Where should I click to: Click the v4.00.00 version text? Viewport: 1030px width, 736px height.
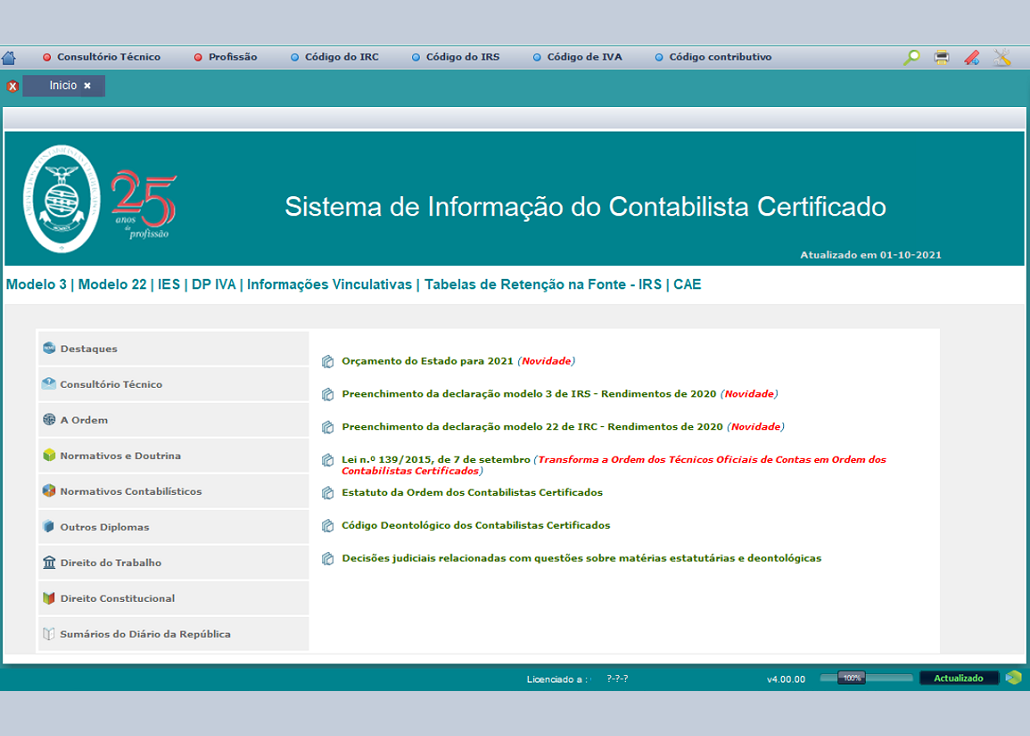786,679
